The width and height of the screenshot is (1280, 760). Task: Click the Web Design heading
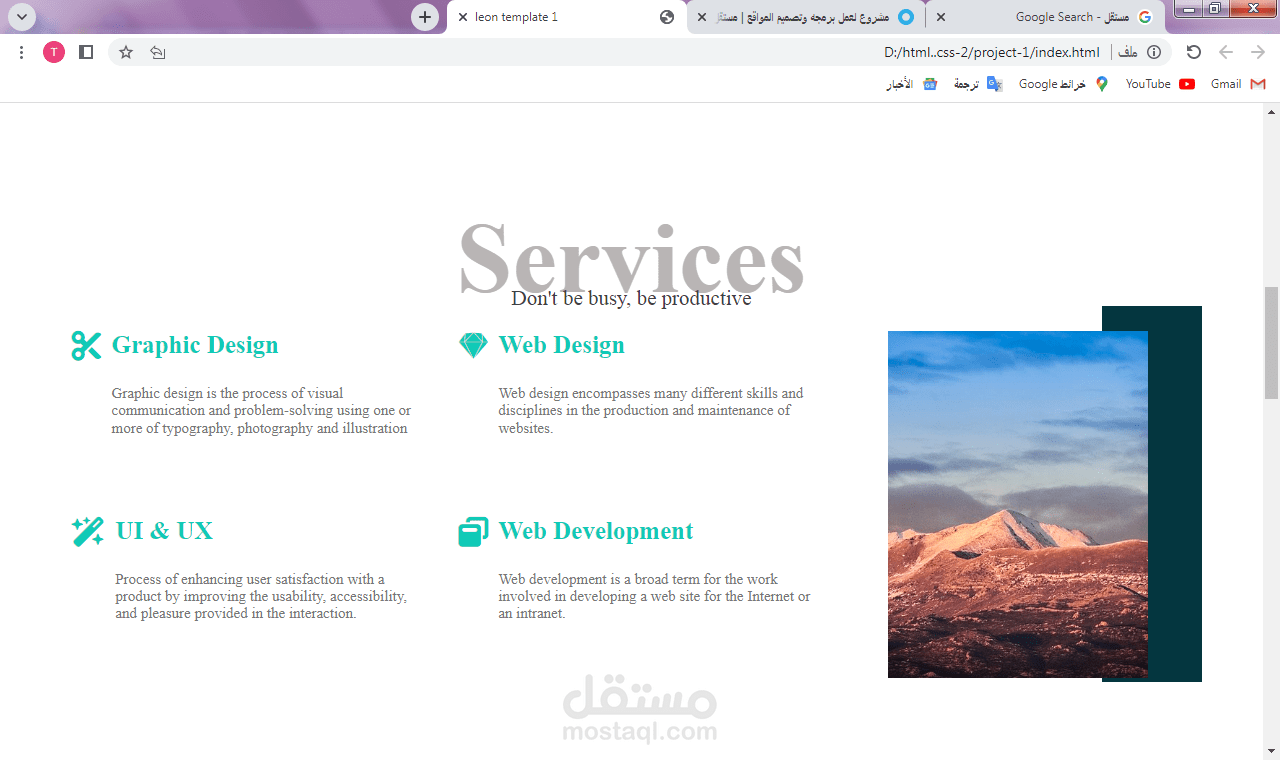pyautogui.click(x=561, y=345)
